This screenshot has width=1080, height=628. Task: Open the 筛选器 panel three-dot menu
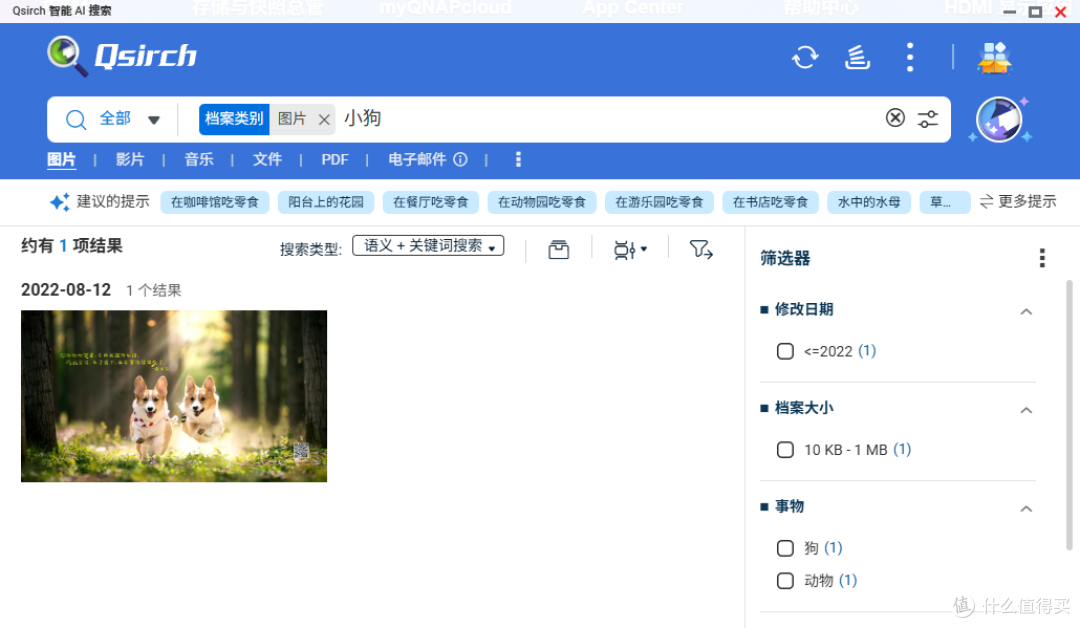1042,258
